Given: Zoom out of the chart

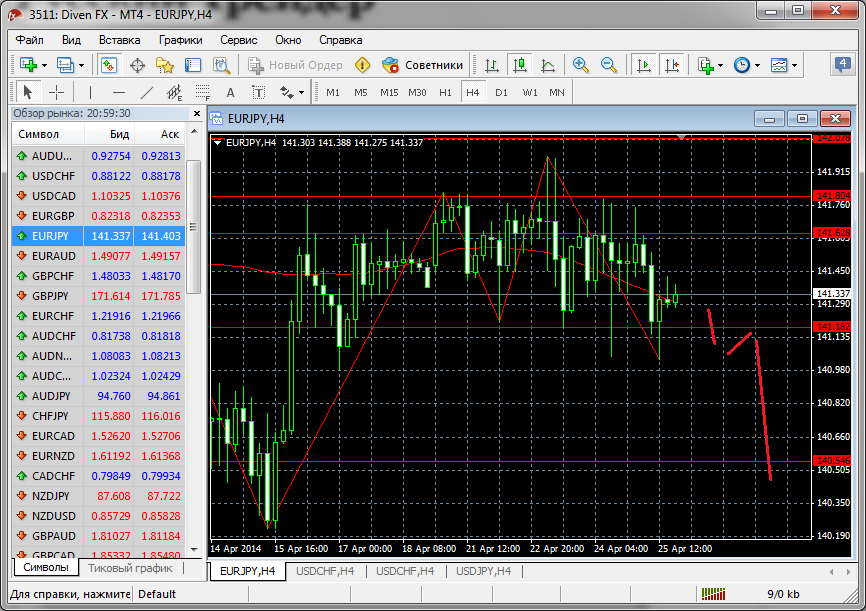Looking at the screenshot, I should coord(609,65).
